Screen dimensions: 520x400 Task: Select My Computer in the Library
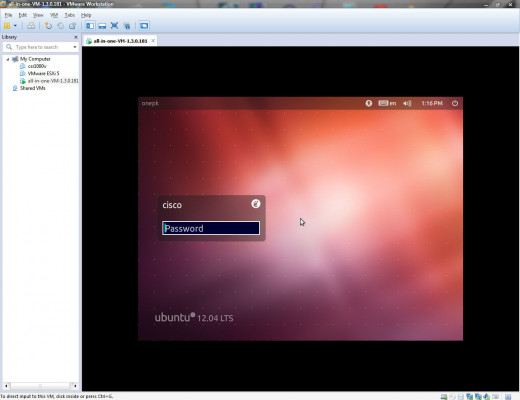tap(35, 59)
